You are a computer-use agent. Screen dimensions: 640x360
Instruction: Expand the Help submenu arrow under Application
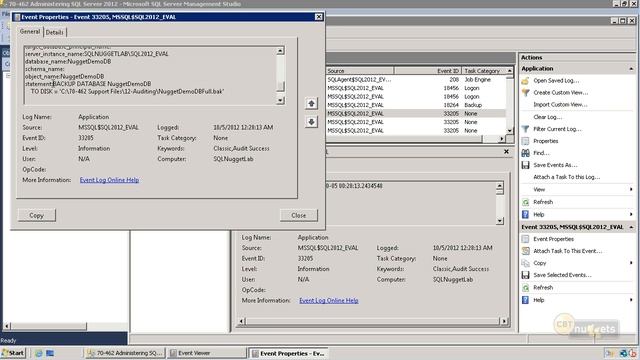pyautogui.click(x=631, y=214)
